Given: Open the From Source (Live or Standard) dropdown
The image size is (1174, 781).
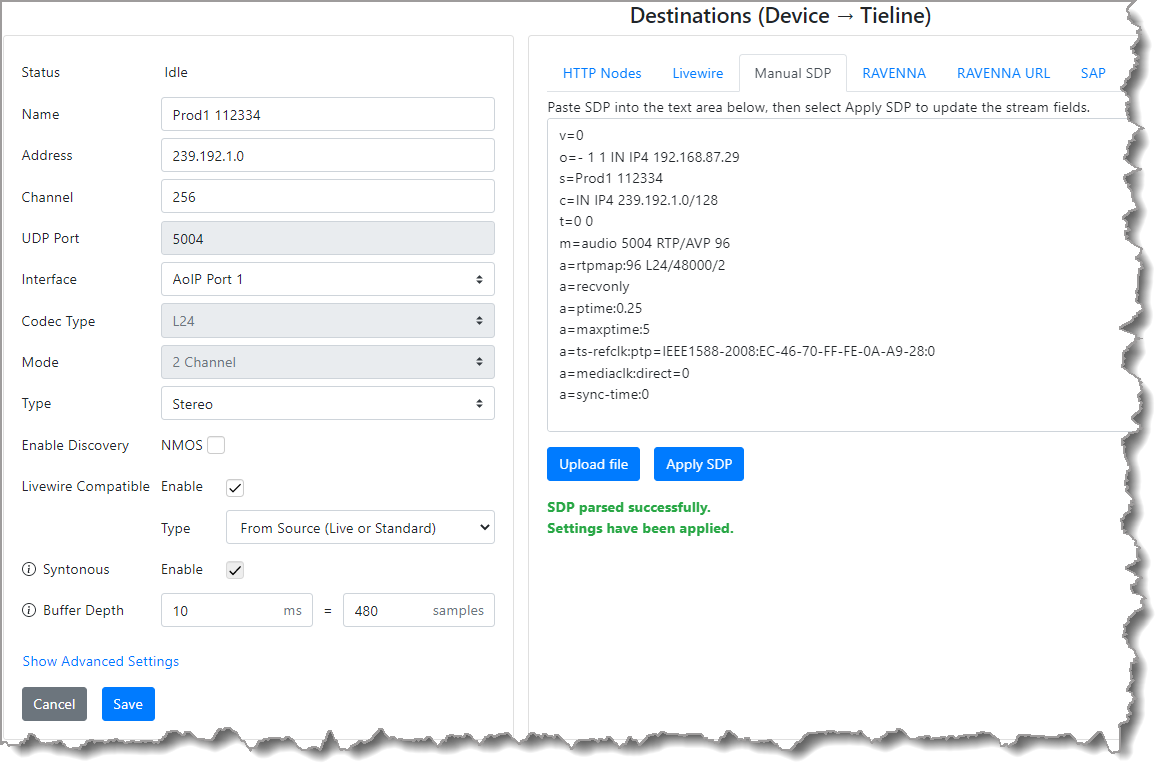Looking at the screenshot, I should pyautogui.click(x=360, y=528).
